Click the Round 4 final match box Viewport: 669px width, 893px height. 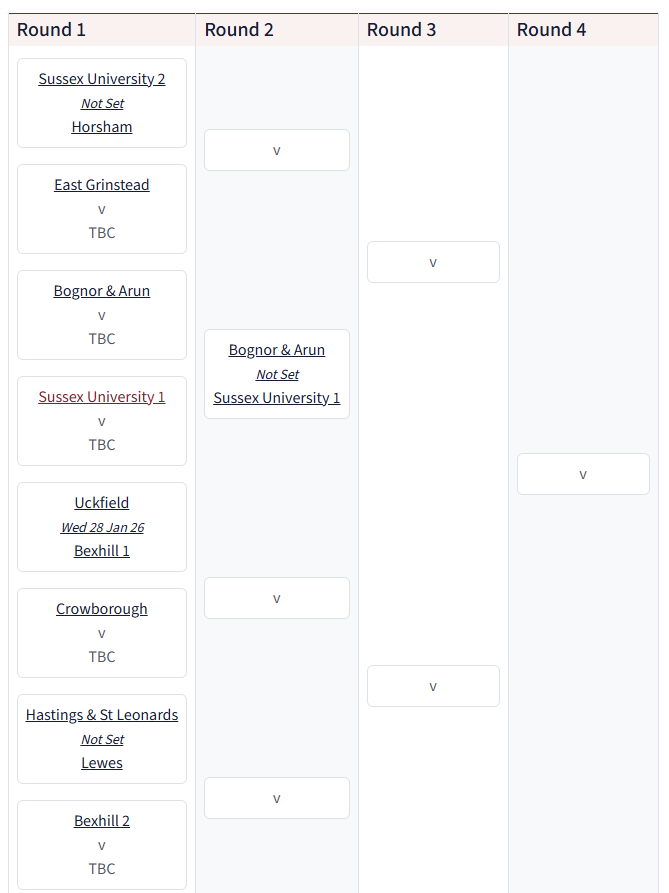click(583, 474)
